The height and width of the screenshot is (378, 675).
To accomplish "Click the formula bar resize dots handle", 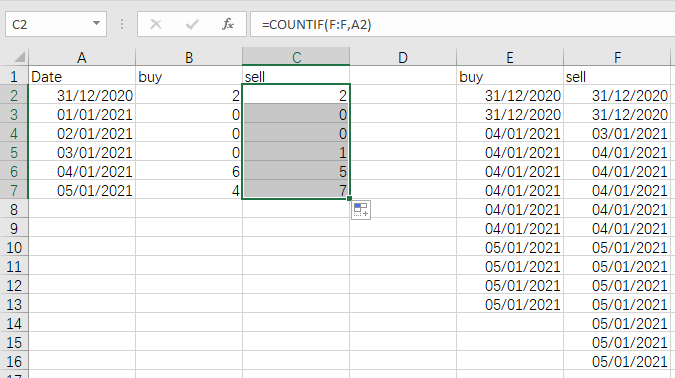I will (x=122, y=25).
